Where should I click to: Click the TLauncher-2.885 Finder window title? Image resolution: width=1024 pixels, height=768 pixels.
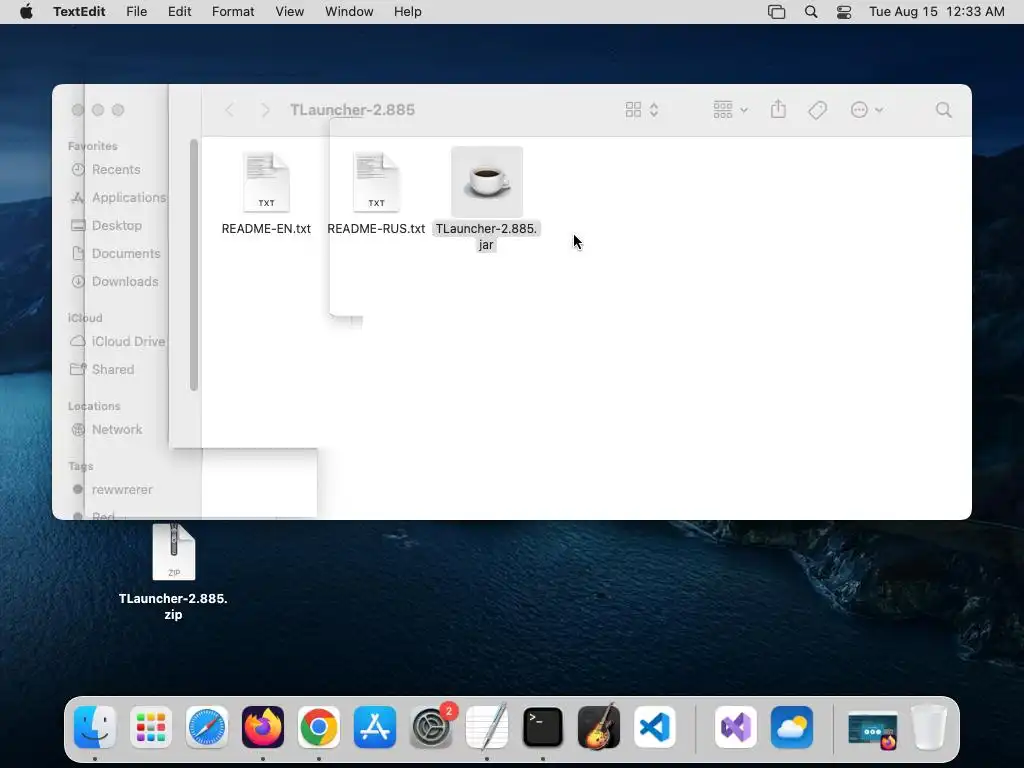click(353, 110)
